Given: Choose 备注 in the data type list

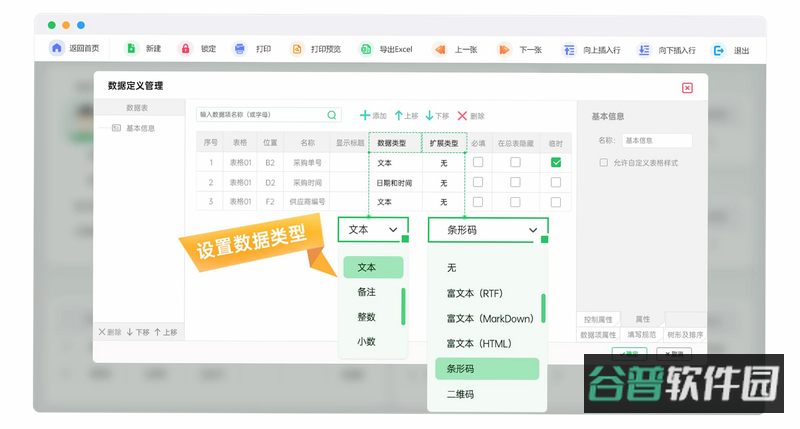Looking at the screenshot, I should [x=366, y=292].
